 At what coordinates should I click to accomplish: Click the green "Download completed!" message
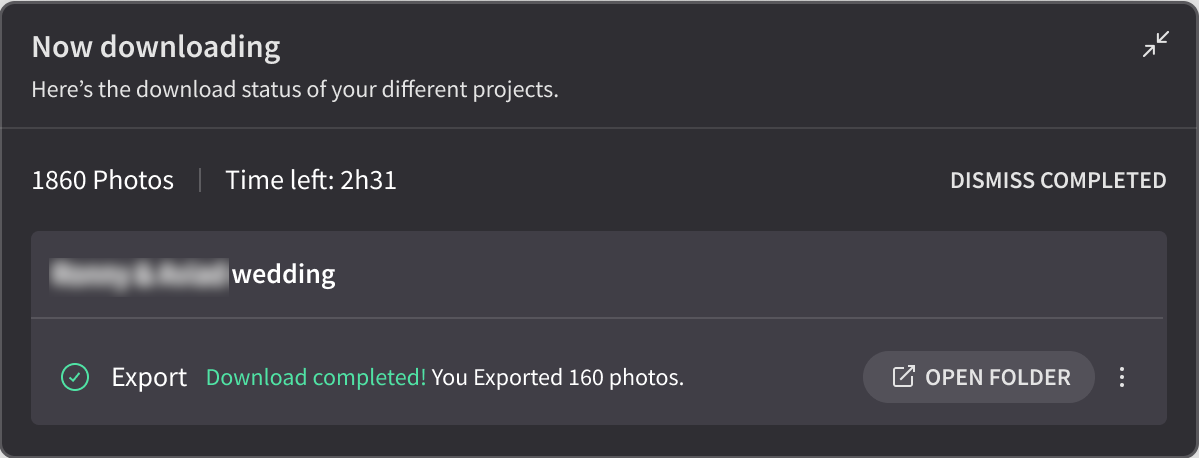pos(317,378)
